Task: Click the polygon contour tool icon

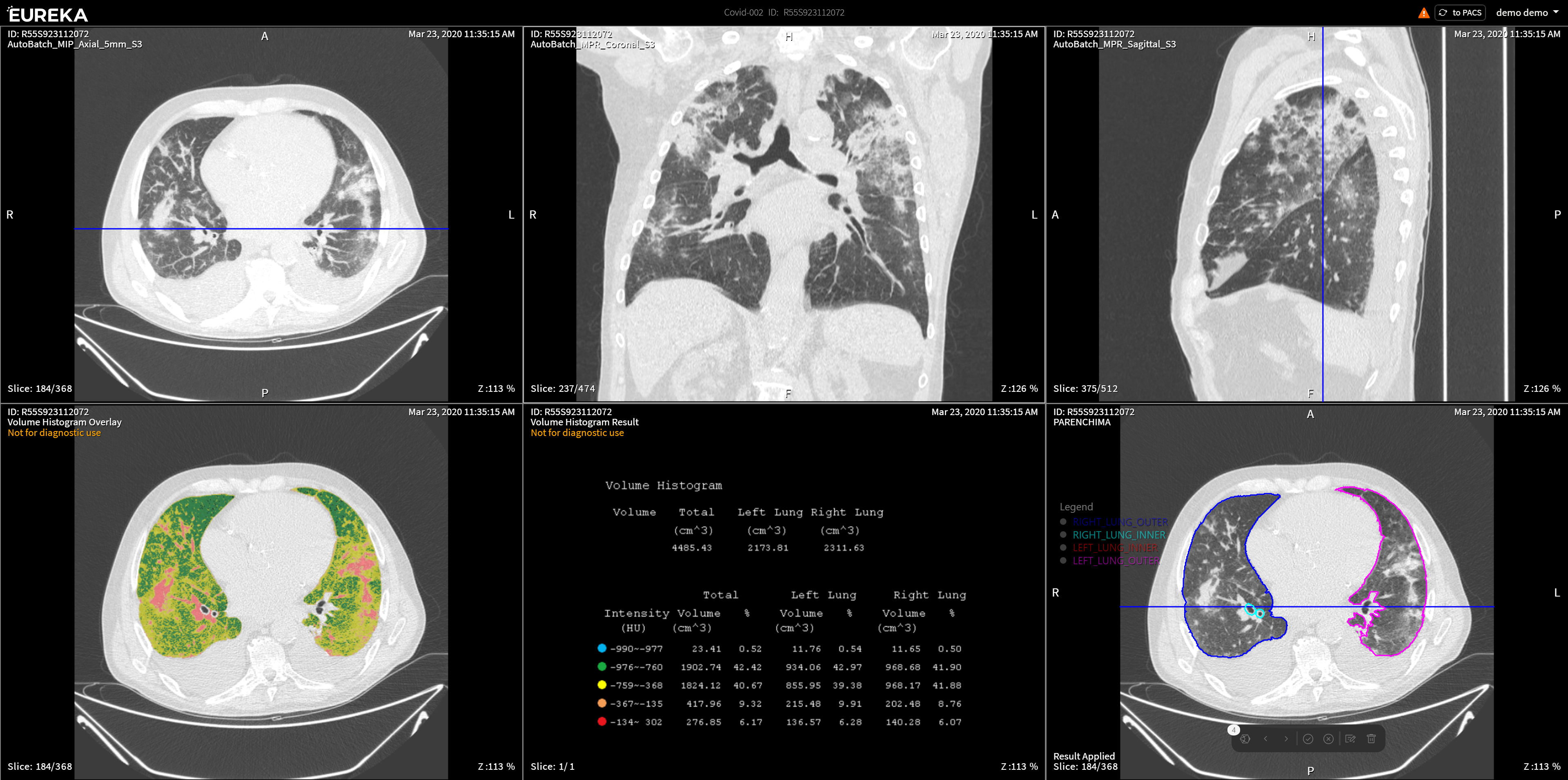Action: coord(1245,739)
